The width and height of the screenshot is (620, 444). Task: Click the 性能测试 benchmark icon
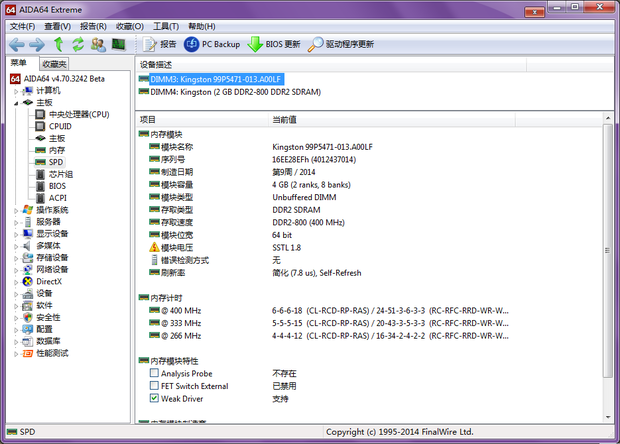pos(28,353)
